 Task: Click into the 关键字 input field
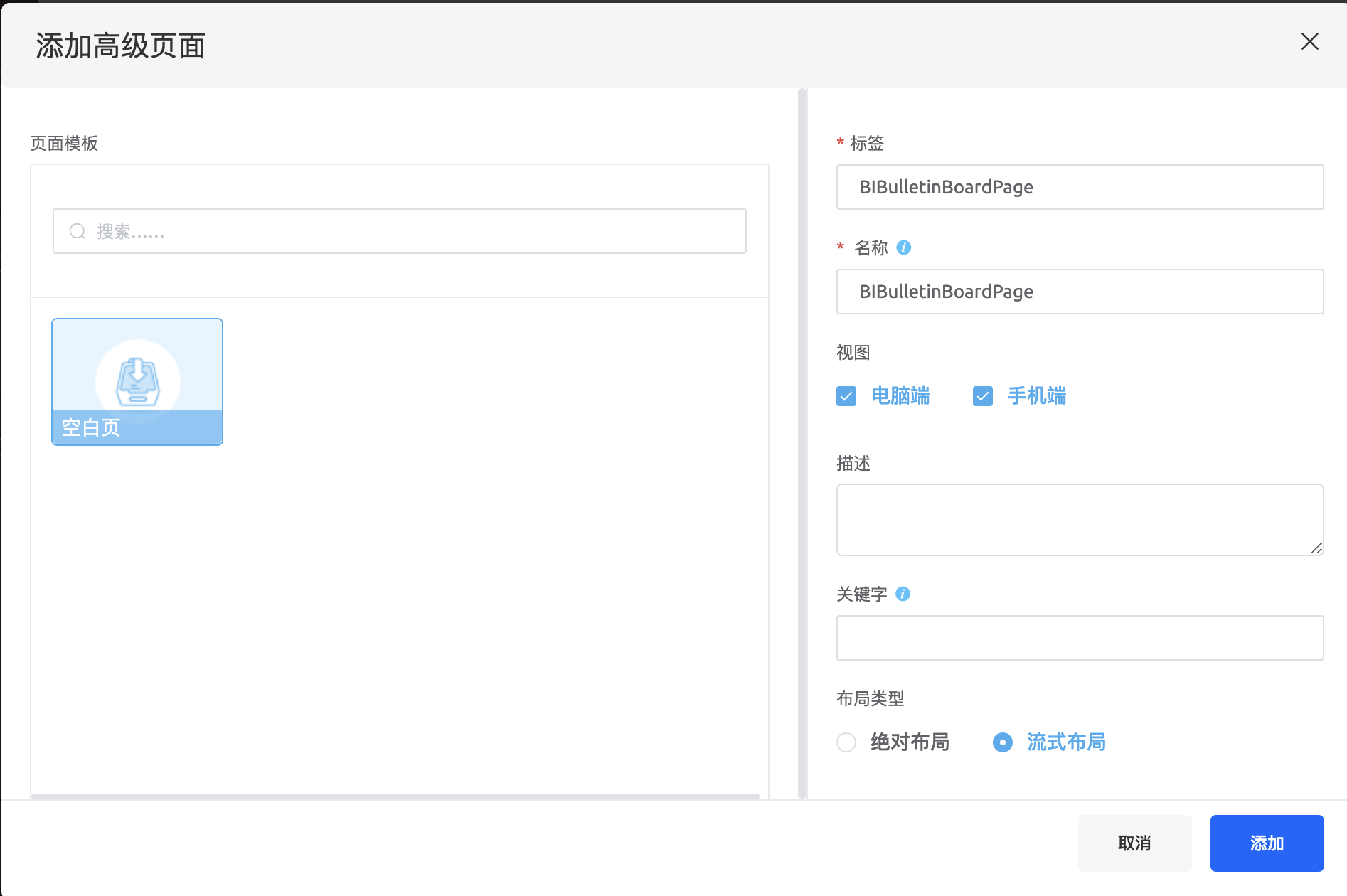coord(1080,638)
